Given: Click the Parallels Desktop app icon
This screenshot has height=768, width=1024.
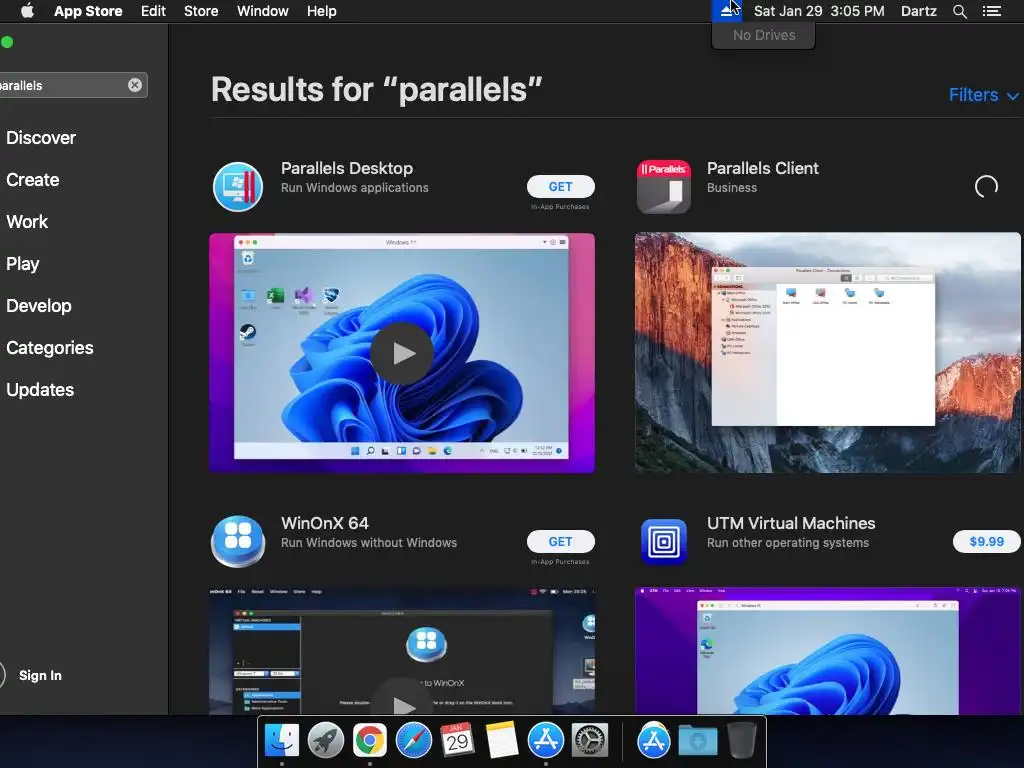Looking at the screenshot, I should click(x=238, y=187).
